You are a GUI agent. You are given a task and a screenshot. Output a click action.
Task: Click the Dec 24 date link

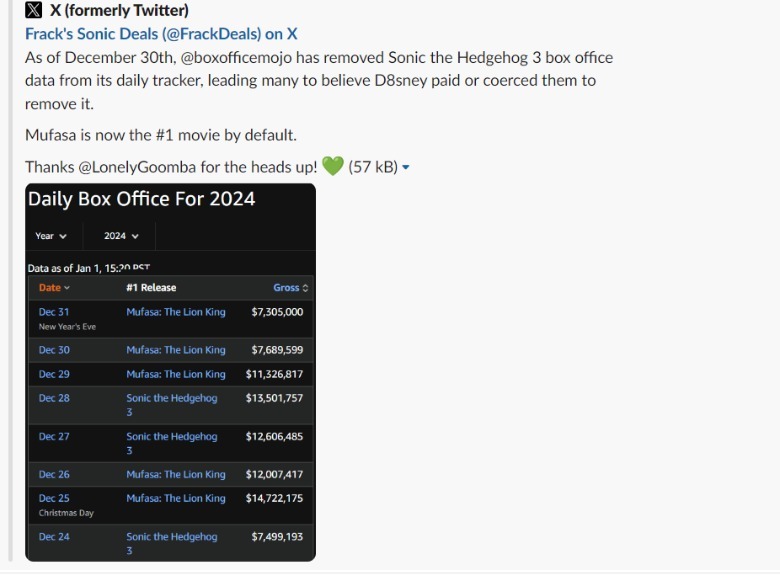pyautogui.click(x=54, y=537)
